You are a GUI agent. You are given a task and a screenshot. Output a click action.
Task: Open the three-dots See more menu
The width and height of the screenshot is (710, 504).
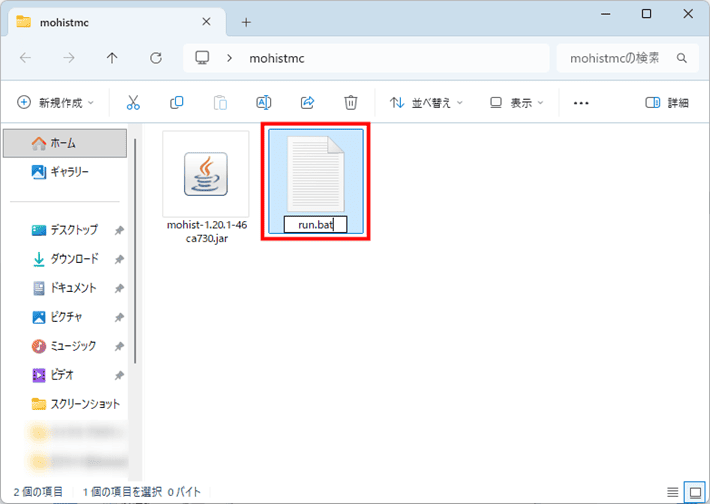[x=581, y=103]
